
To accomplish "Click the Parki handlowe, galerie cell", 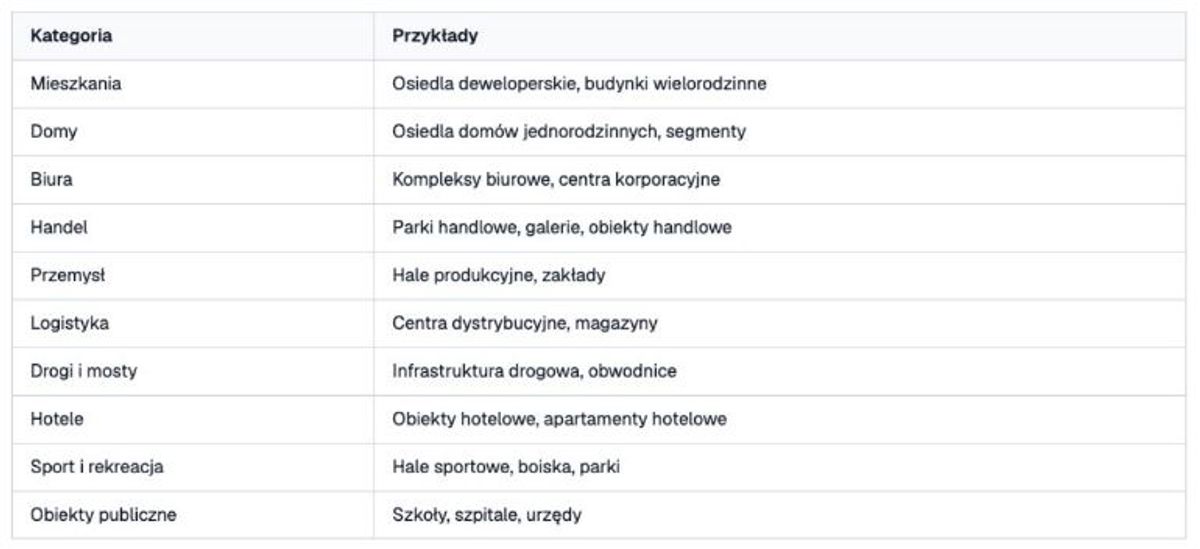I will 780,228.
